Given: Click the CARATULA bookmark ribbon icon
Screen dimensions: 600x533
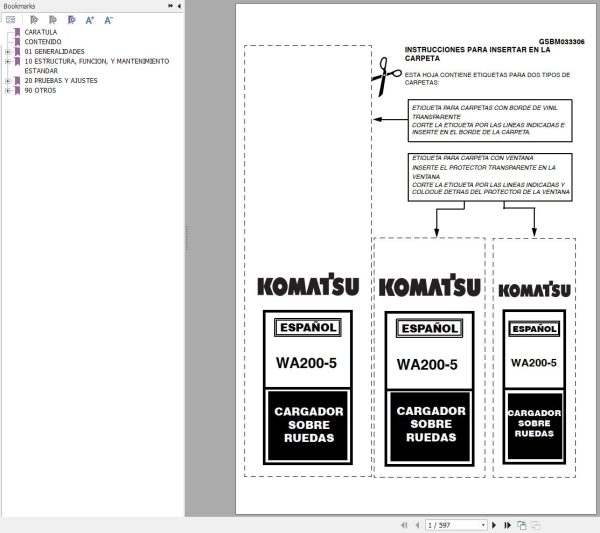Looking at the screenshot, I should click(17, 32).
